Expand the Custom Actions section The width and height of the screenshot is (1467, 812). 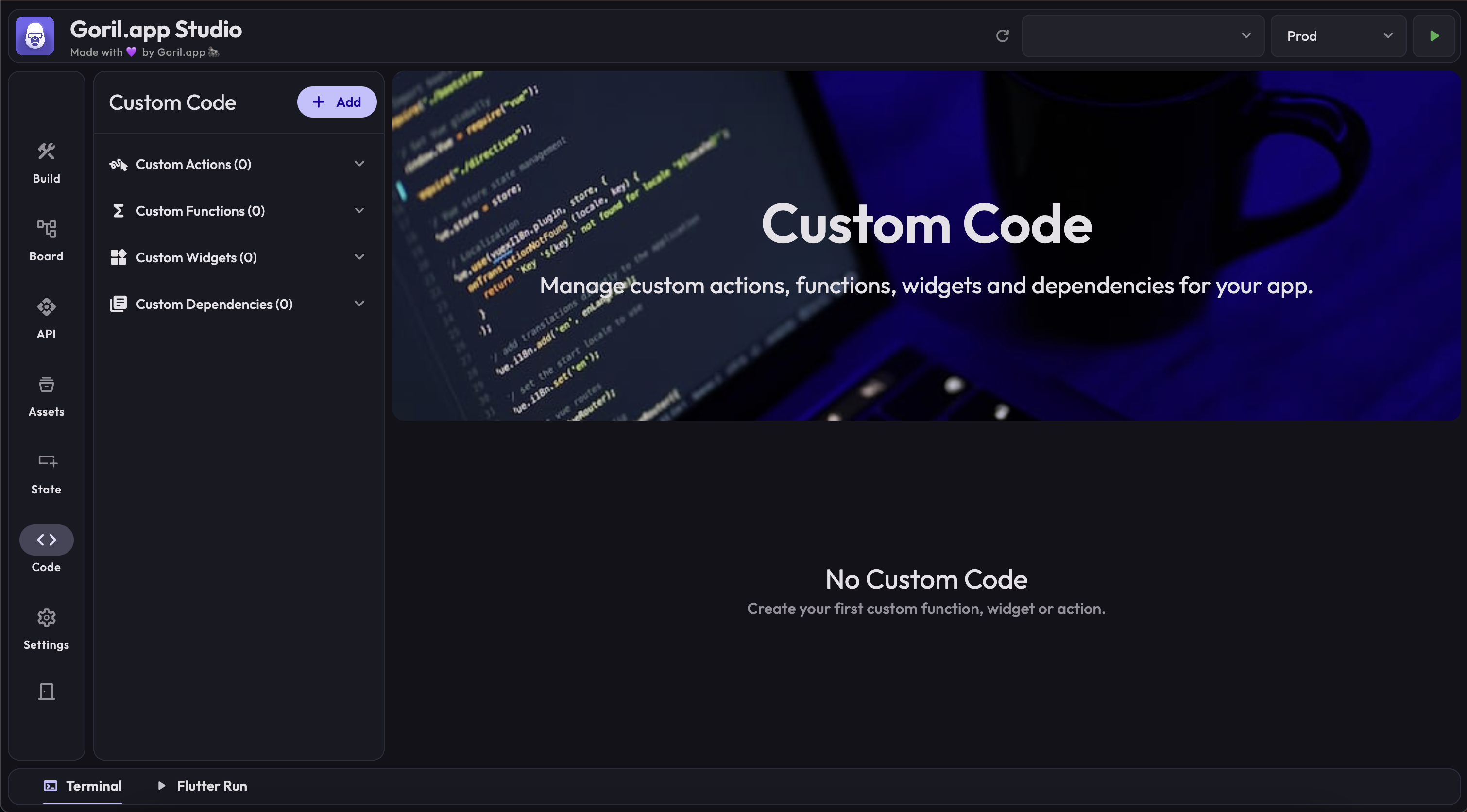click(359, 164)
